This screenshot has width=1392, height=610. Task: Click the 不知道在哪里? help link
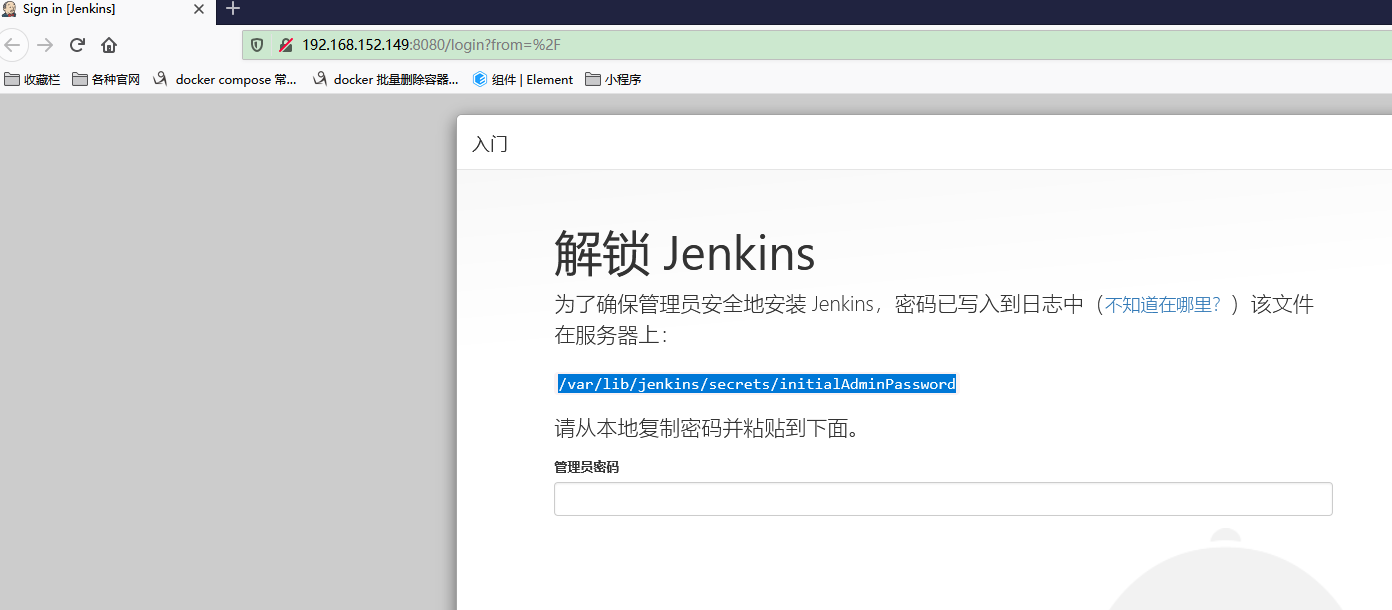tap(1163, 305)
